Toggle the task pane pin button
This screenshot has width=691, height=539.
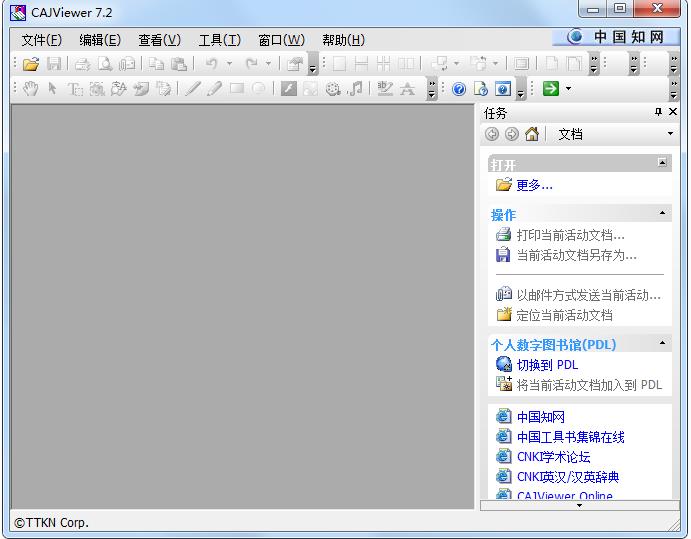(x=658, y=113)
